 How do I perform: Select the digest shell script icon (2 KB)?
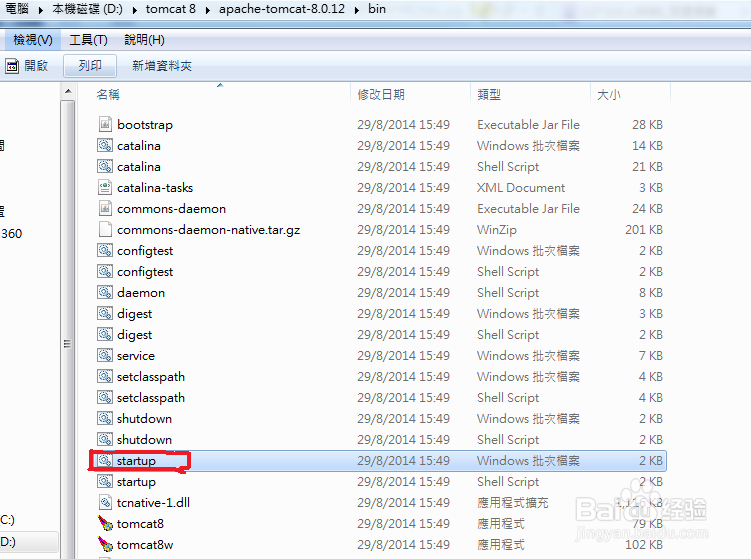coord(105,334)
